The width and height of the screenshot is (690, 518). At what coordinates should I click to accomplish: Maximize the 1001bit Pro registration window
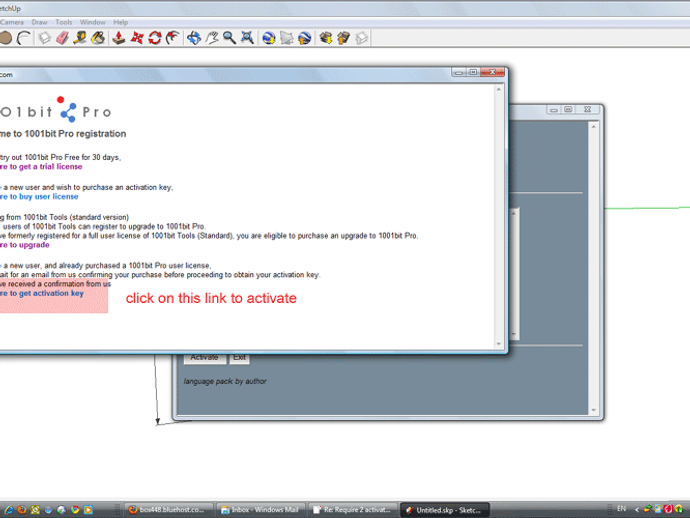coord(473,72)
